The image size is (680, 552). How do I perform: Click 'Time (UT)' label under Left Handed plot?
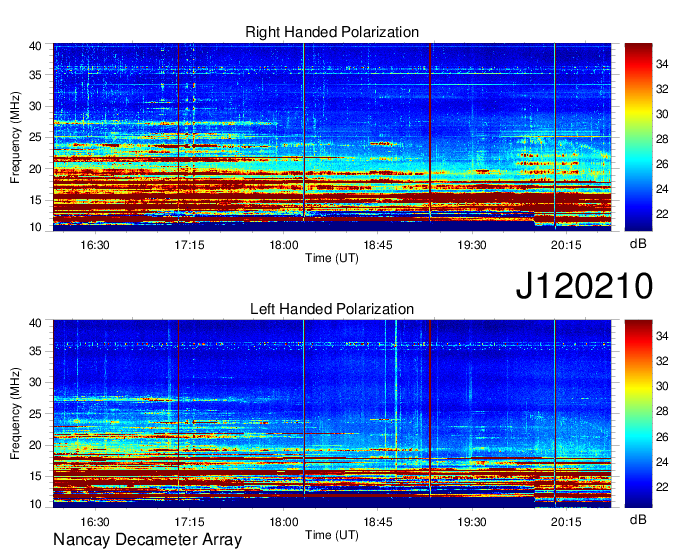[332, 535]
